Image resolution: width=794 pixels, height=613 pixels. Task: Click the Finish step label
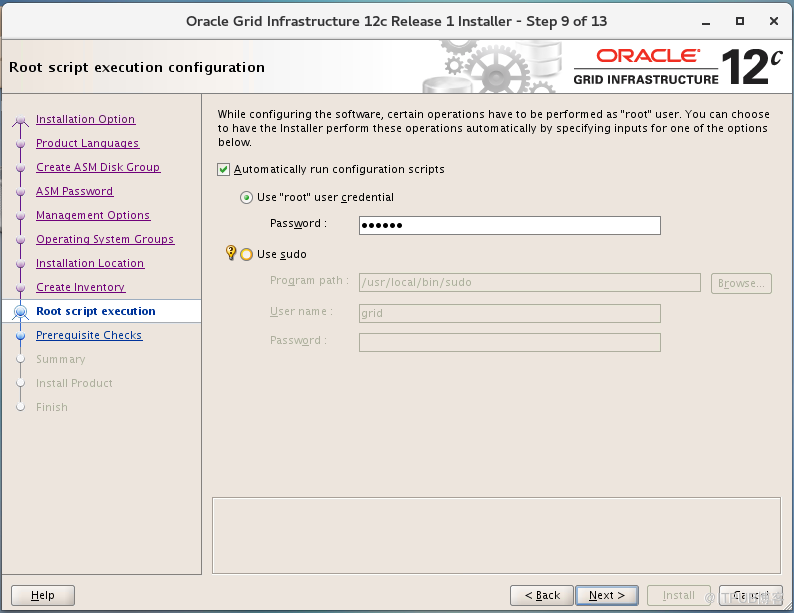[x=52, y=407]
